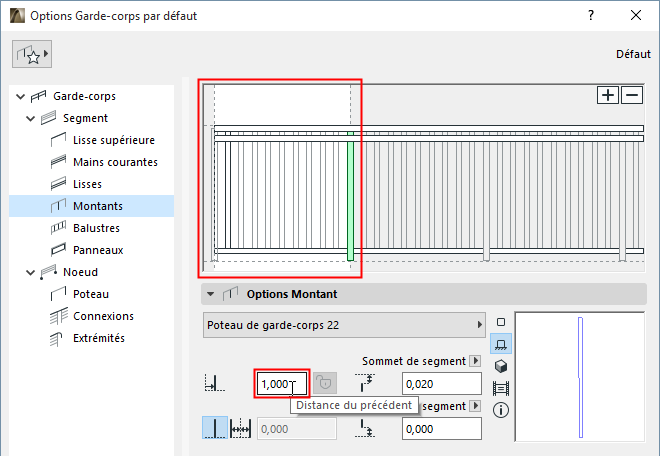Open Balustres settings
This screenshot has height=456, width=660.
tap(96, 228)
